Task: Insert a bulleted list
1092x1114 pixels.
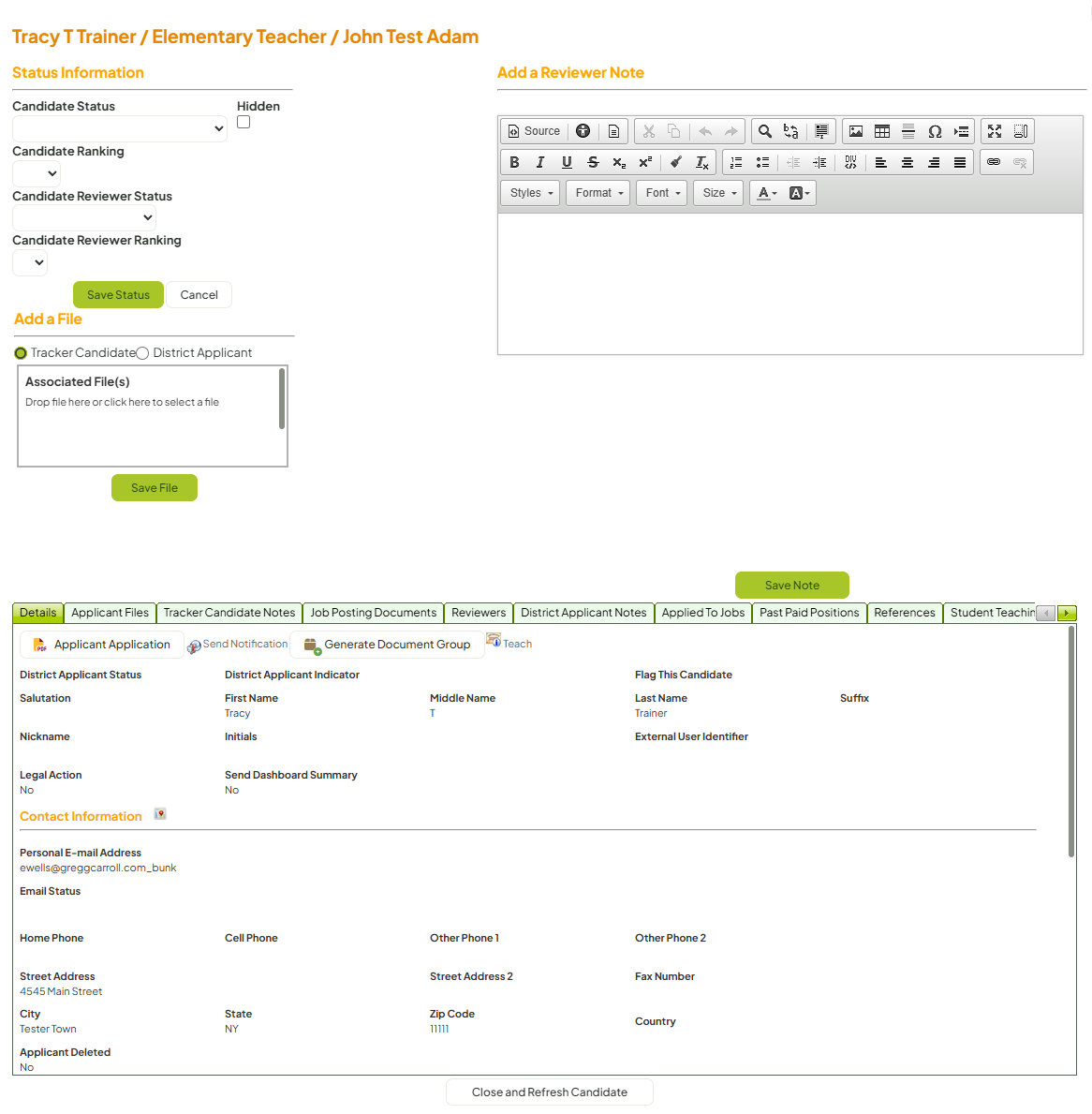Action: point(762,163)
